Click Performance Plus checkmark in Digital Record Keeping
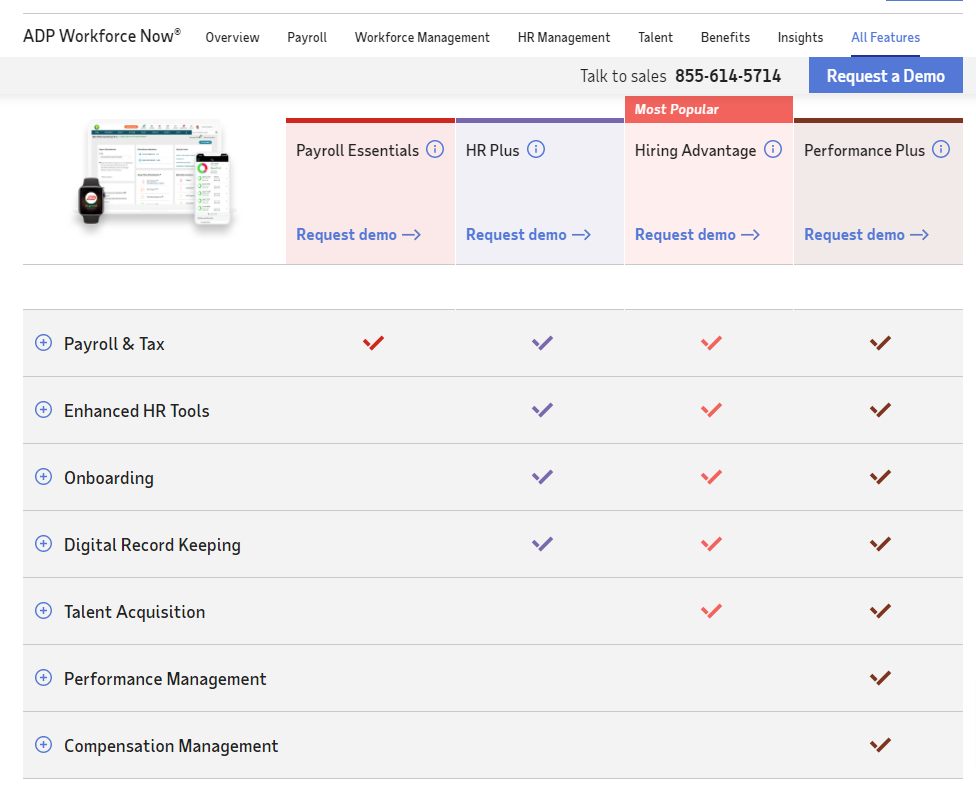This screenshot has height=786, width=976. point(880,544)
